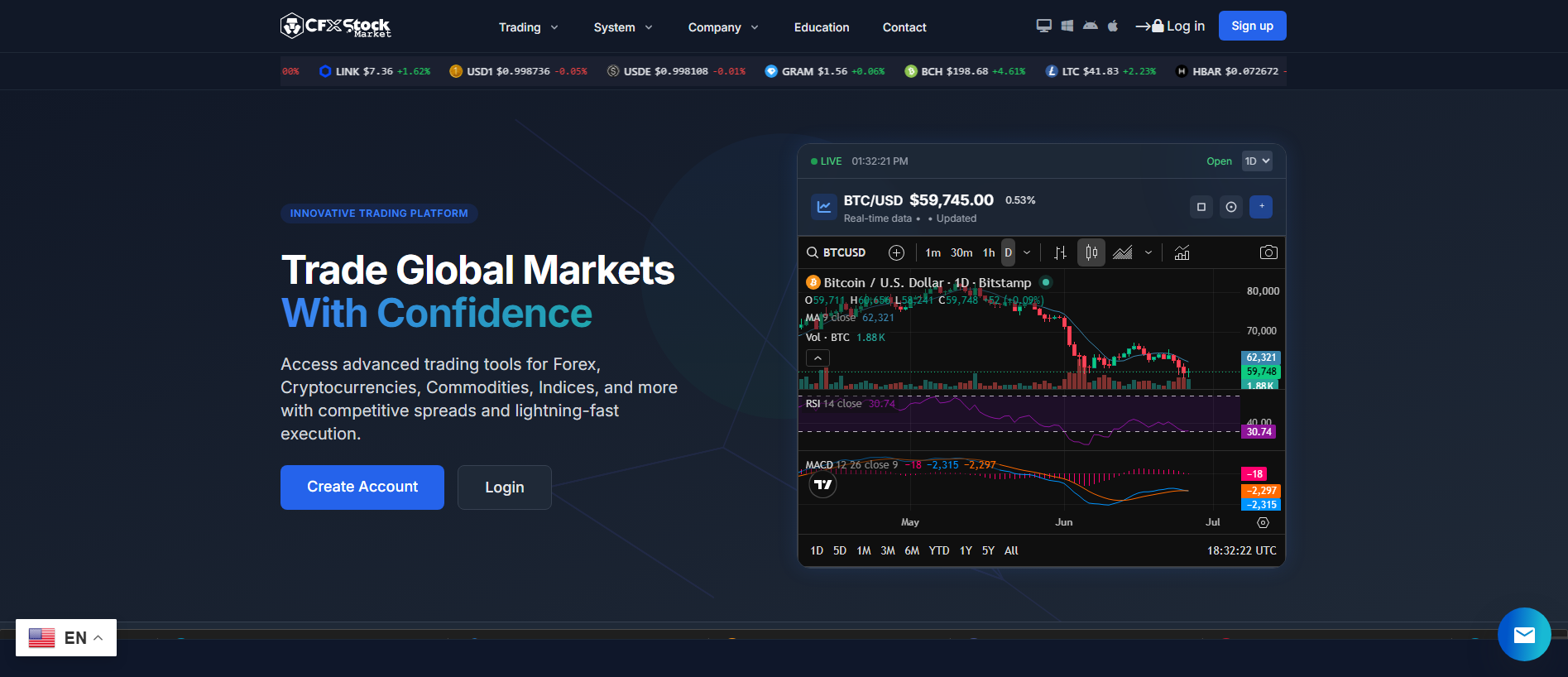Choose the Apple download icon
The height and width of the screenshot is (677, 1568).
tap(1113, 26)
